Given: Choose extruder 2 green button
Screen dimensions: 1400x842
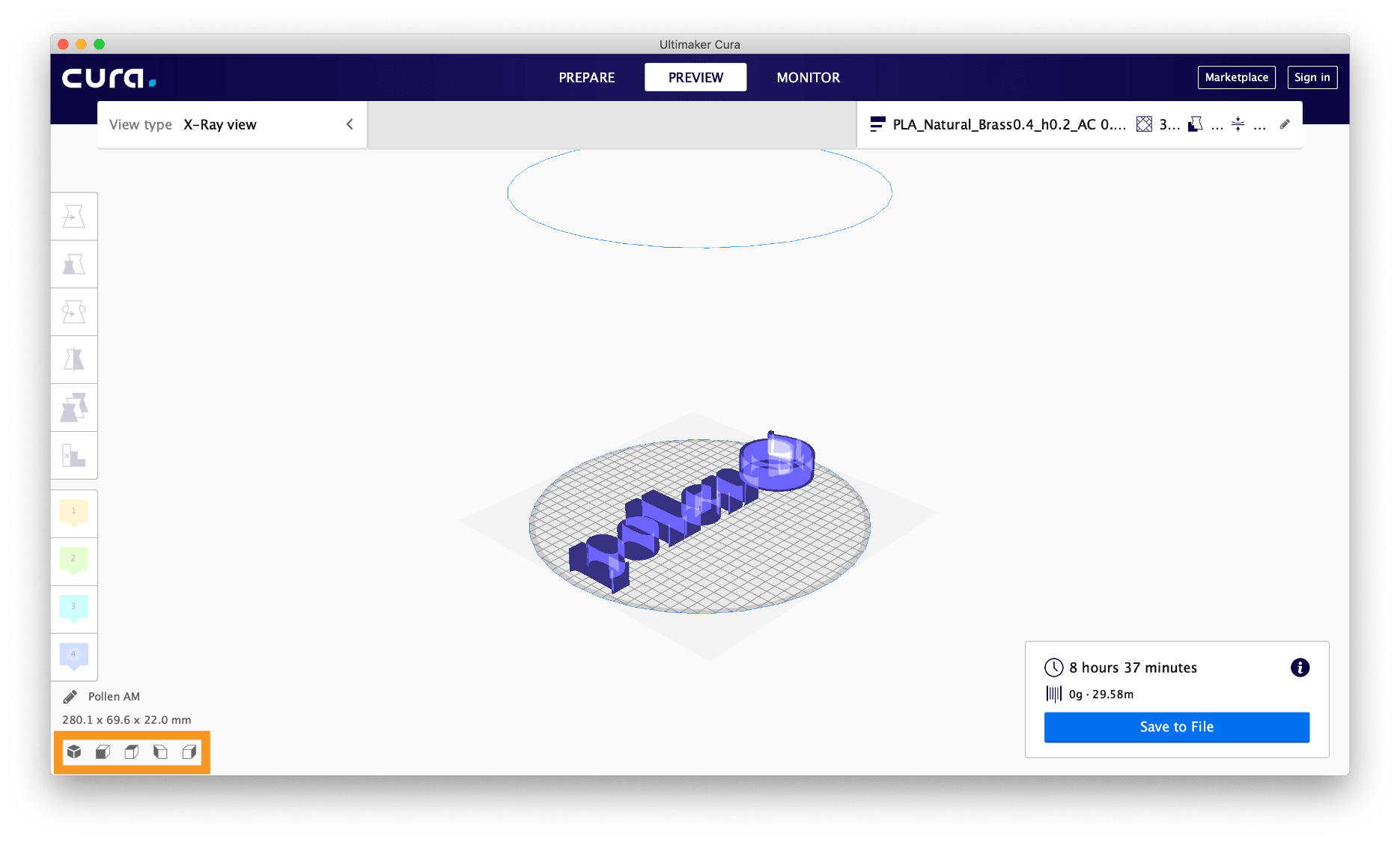Looking at the screenshot, I should pos(74,561).
